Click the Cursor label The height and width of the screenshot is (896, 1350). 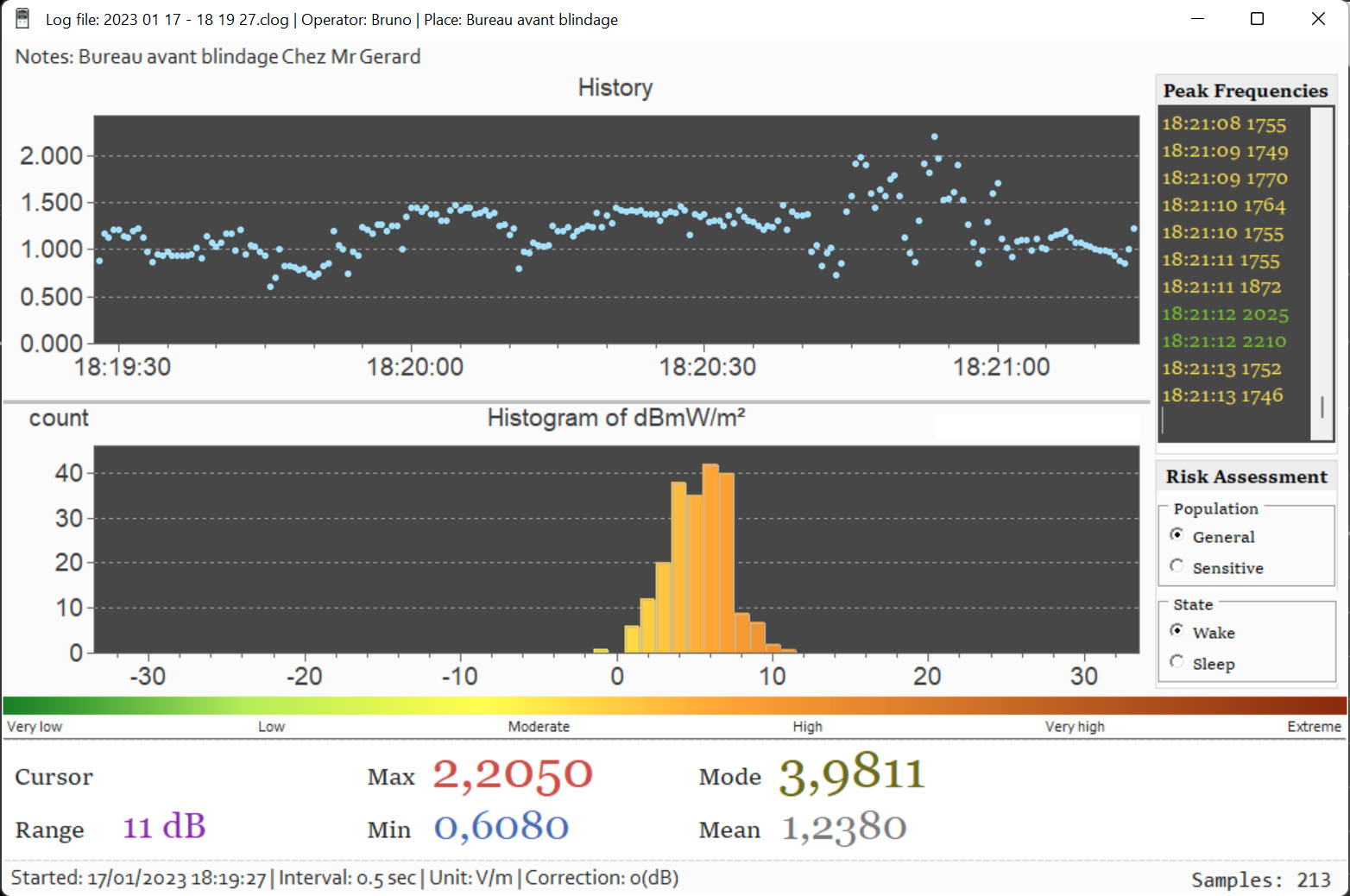(54, 777)
